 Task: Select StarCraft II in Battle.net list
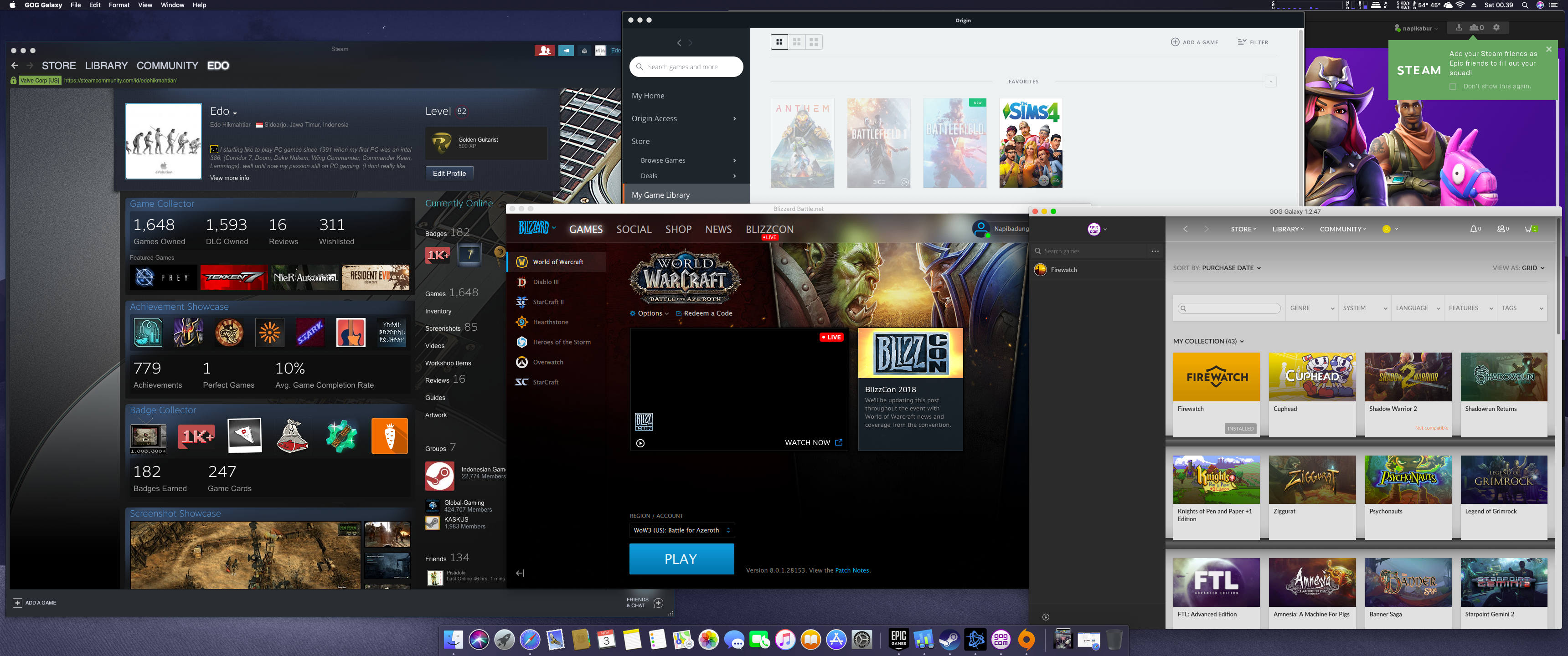click(x=556, y=302)
